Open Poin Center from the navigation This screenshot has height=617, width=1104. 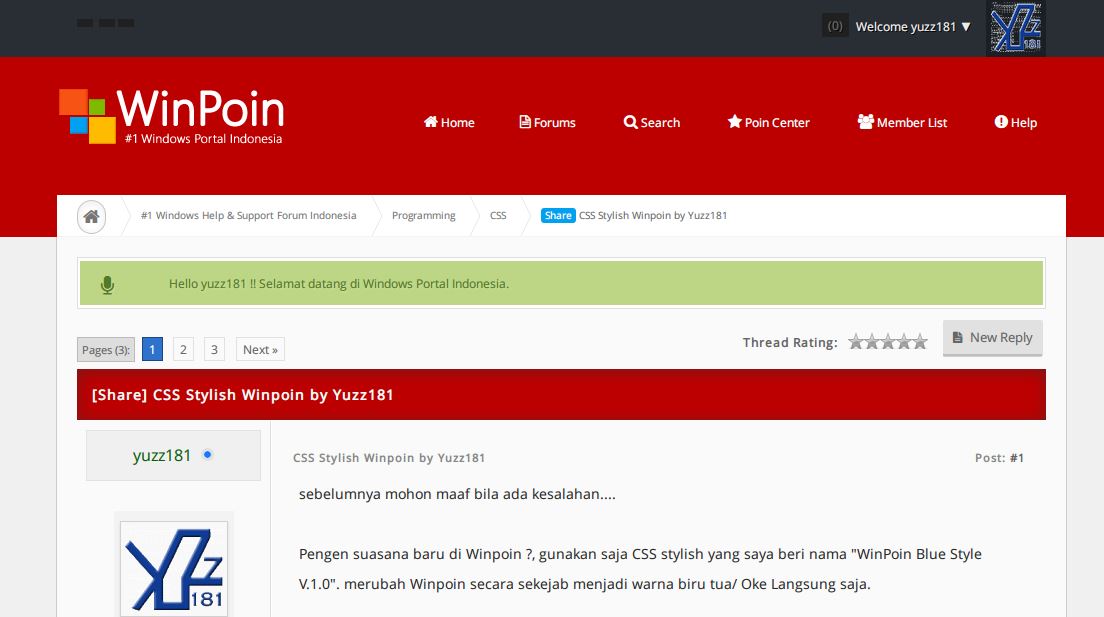(769, 123)
